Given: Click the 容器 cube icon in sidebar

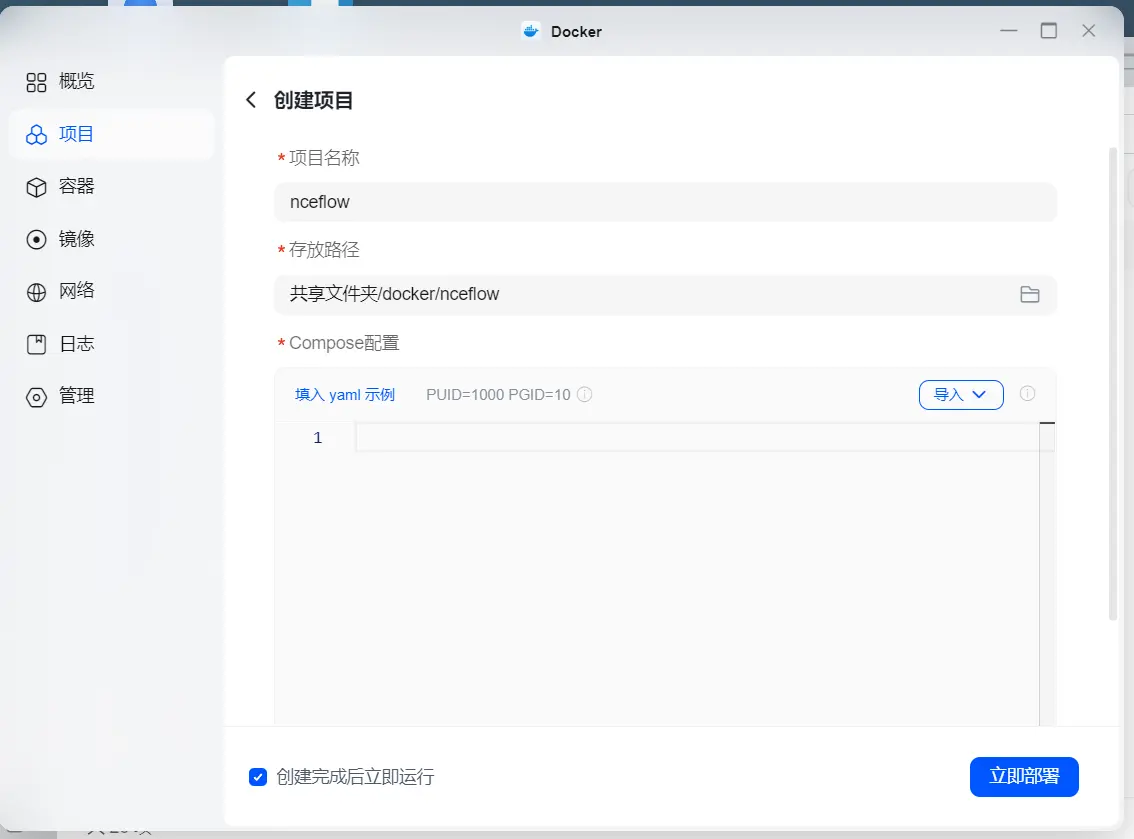Looking at the screenshot, I should click(x=36, y=187).
